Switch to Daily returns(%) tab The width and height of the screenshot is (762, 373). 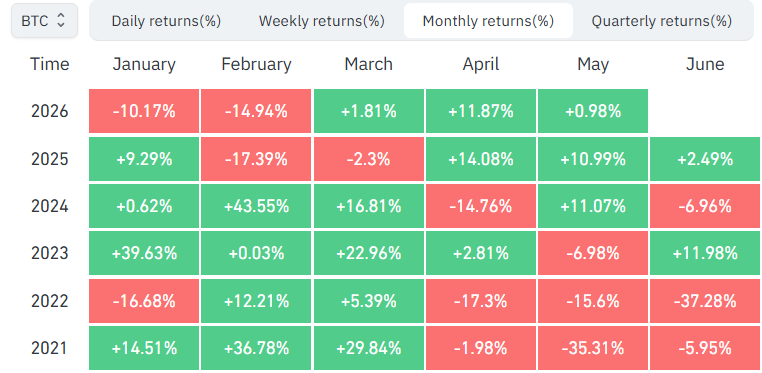click(166, 21)
